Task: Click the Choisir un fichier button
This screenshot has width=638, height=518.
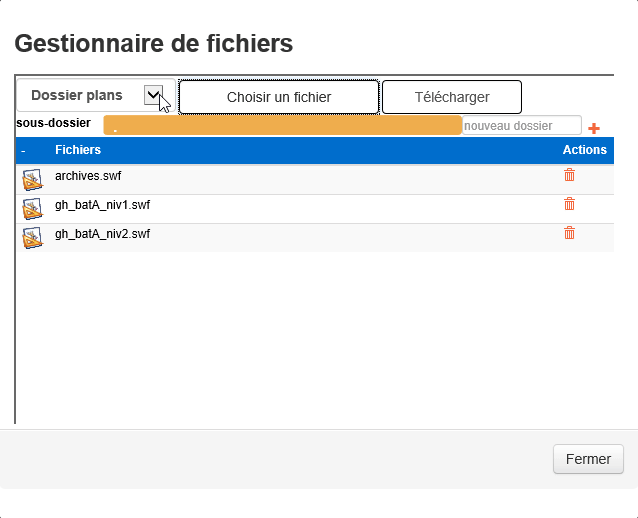Action: [279, 97]
